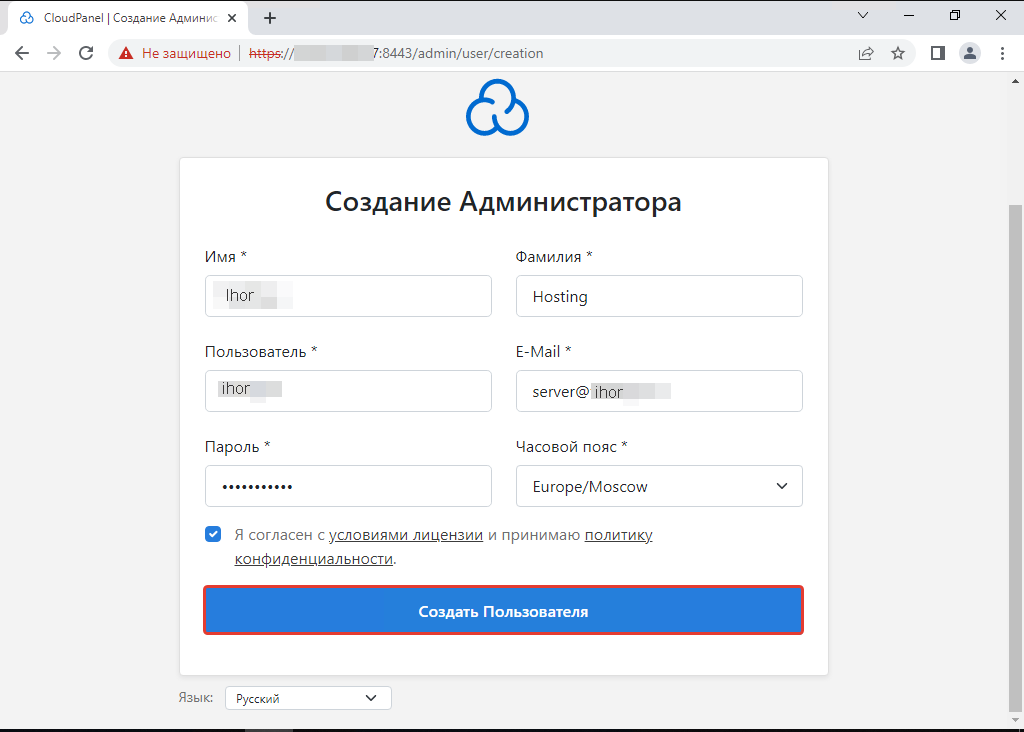The height and width of the screenshot is (732, 1024).
Task: Click the browser profile avatar icon
Action: click(x=969, y=53)
